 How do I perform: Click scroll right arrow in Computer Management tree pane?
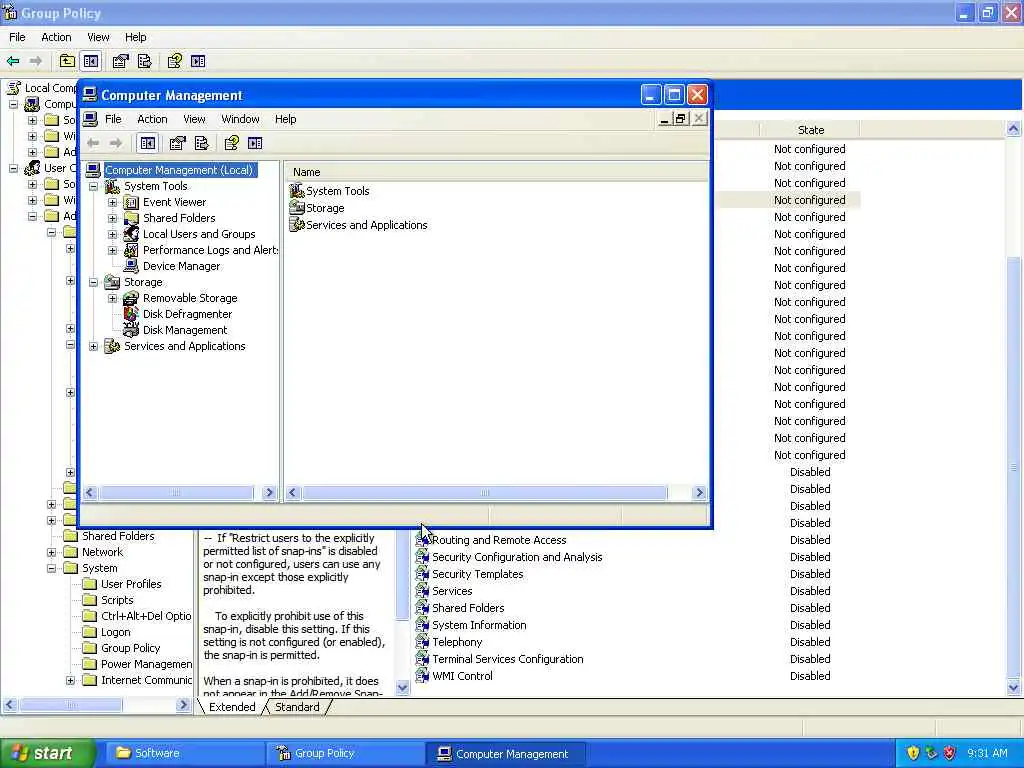(268, 492)
